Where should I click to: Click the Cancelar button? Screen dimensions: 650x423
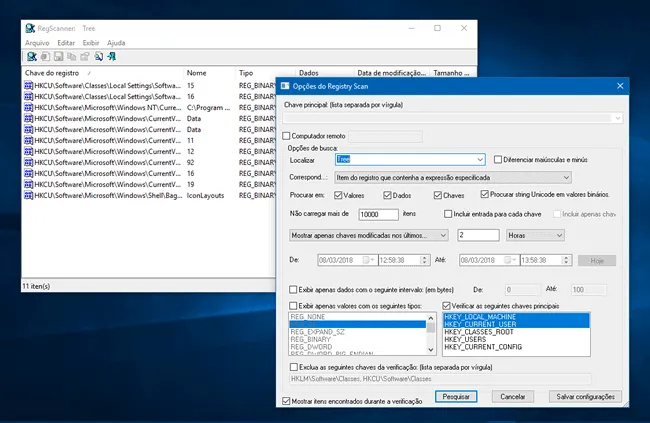point(513,396)
